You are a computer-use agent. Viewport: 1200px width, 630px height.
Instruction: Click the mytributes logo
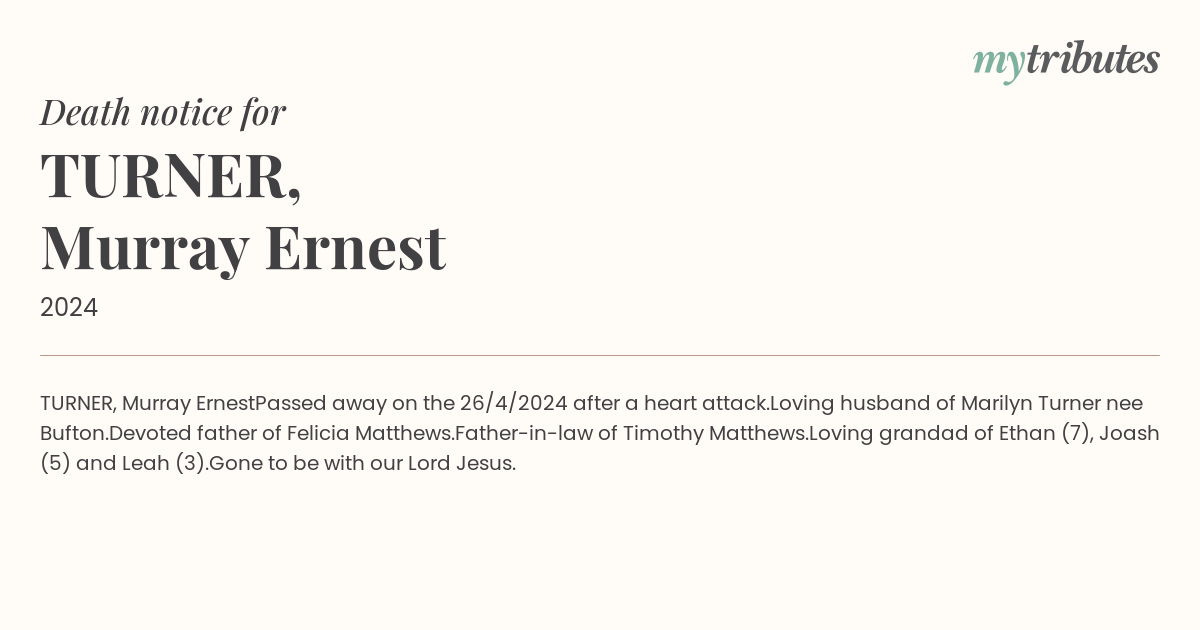tap(1066, 61)
